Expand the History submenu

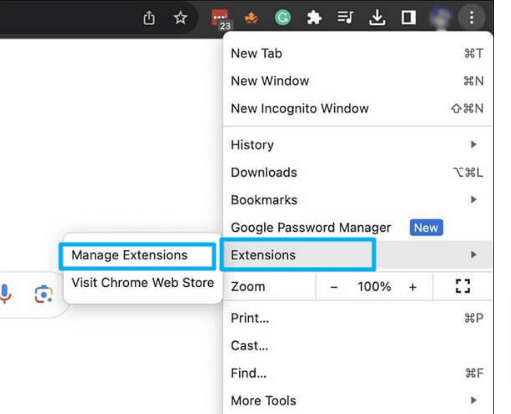[358, 145]
